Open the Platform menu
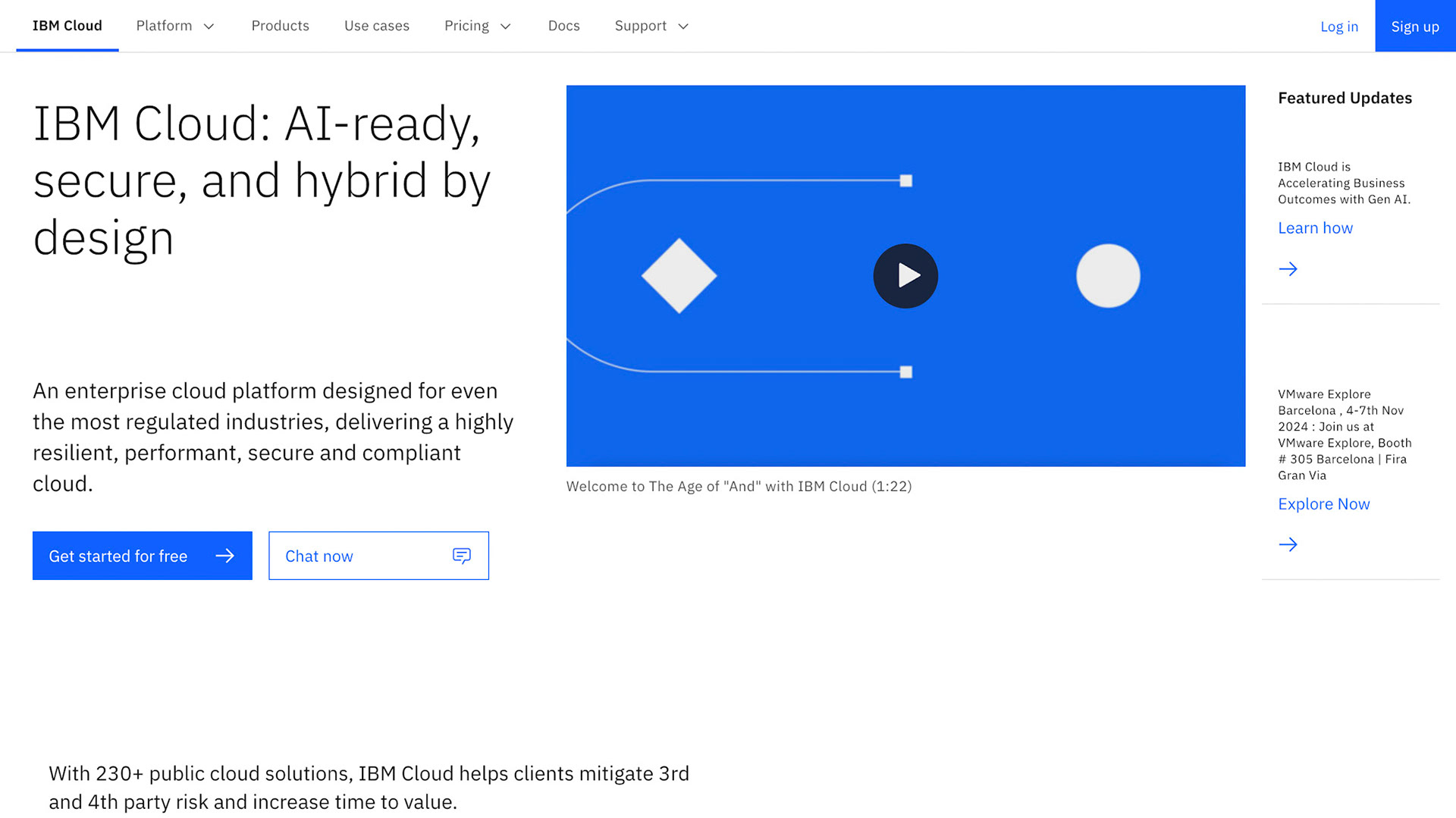This screenshot has height=818, width=1456. tap(175, 26)
